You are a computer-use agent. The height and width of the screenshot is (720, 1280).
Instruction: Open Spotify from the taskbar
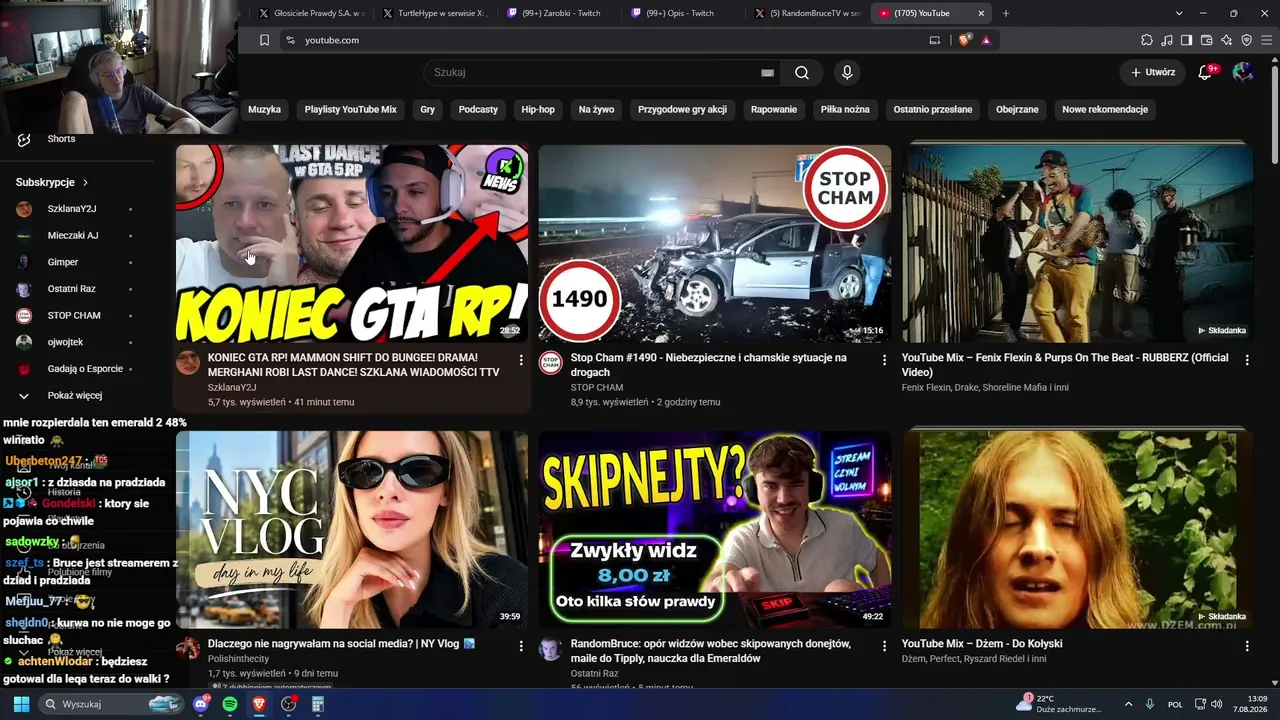pyautogui.click(x=230, y=704)
